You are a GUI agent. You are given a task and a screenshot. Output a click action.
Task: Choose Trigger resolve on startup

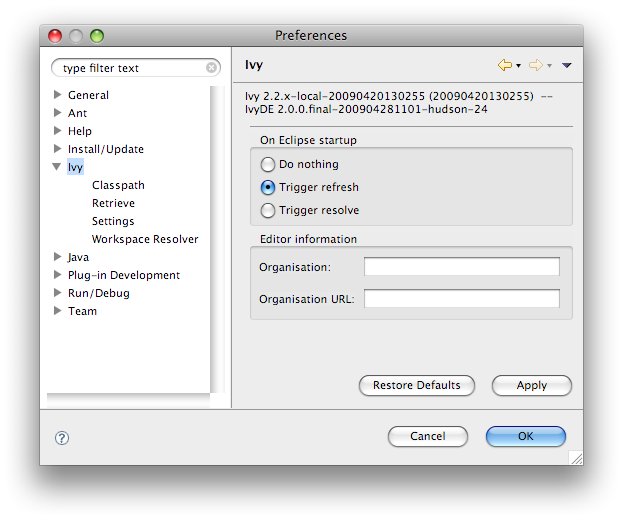(x=268, y=210)
